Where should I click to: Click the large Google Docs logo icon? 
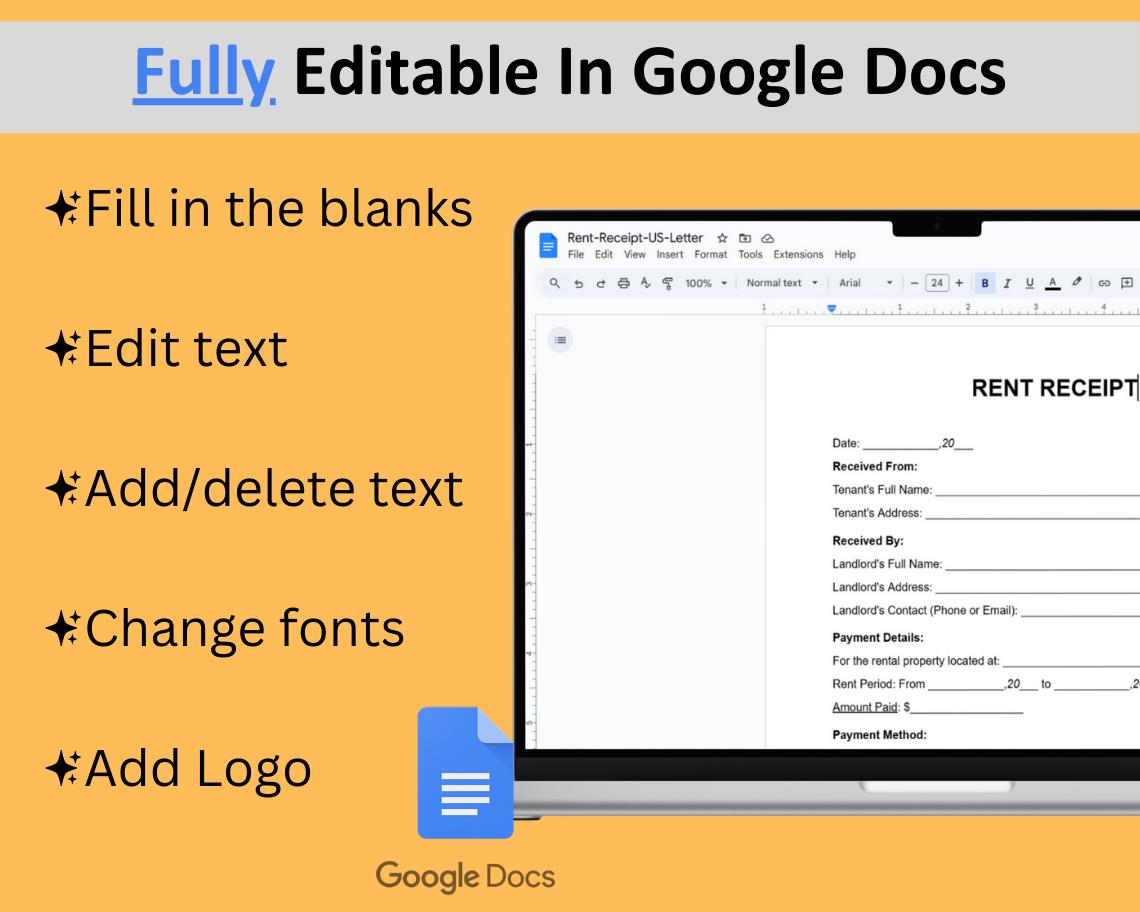465,772
